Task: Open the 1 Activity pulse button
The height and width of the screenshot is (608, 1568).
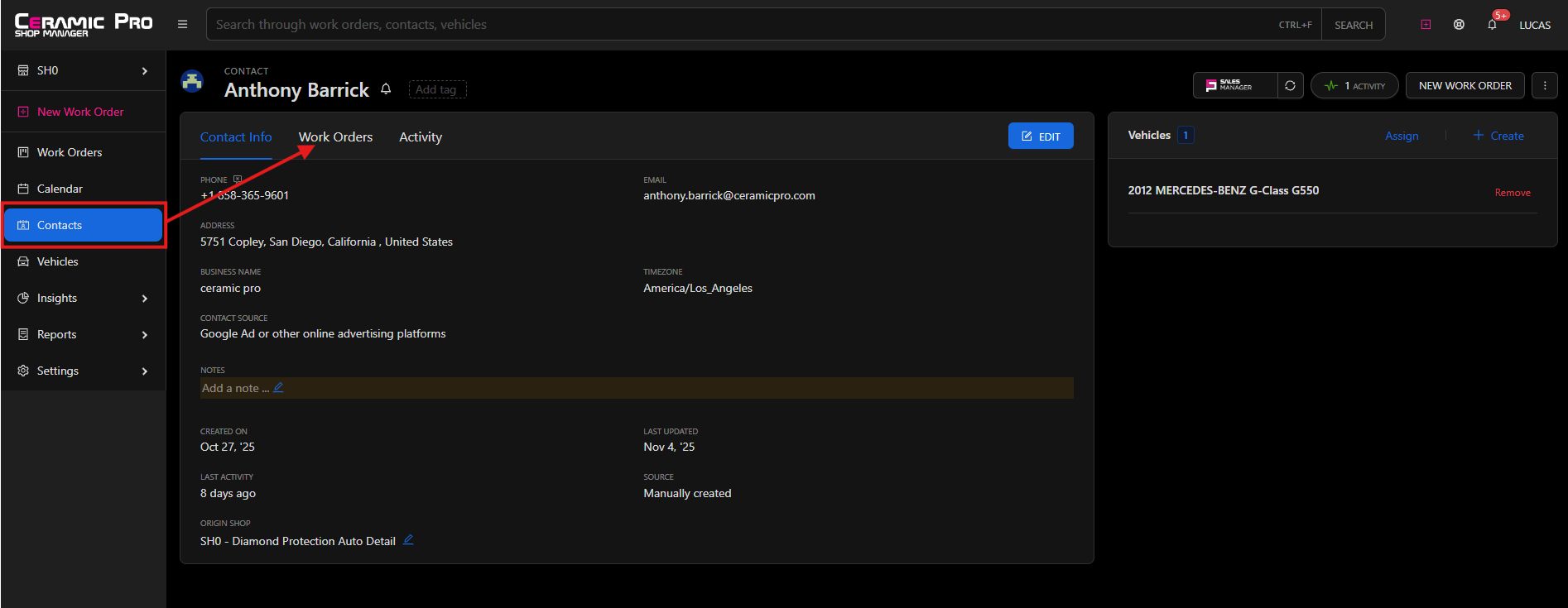Action: (1354, 85)
